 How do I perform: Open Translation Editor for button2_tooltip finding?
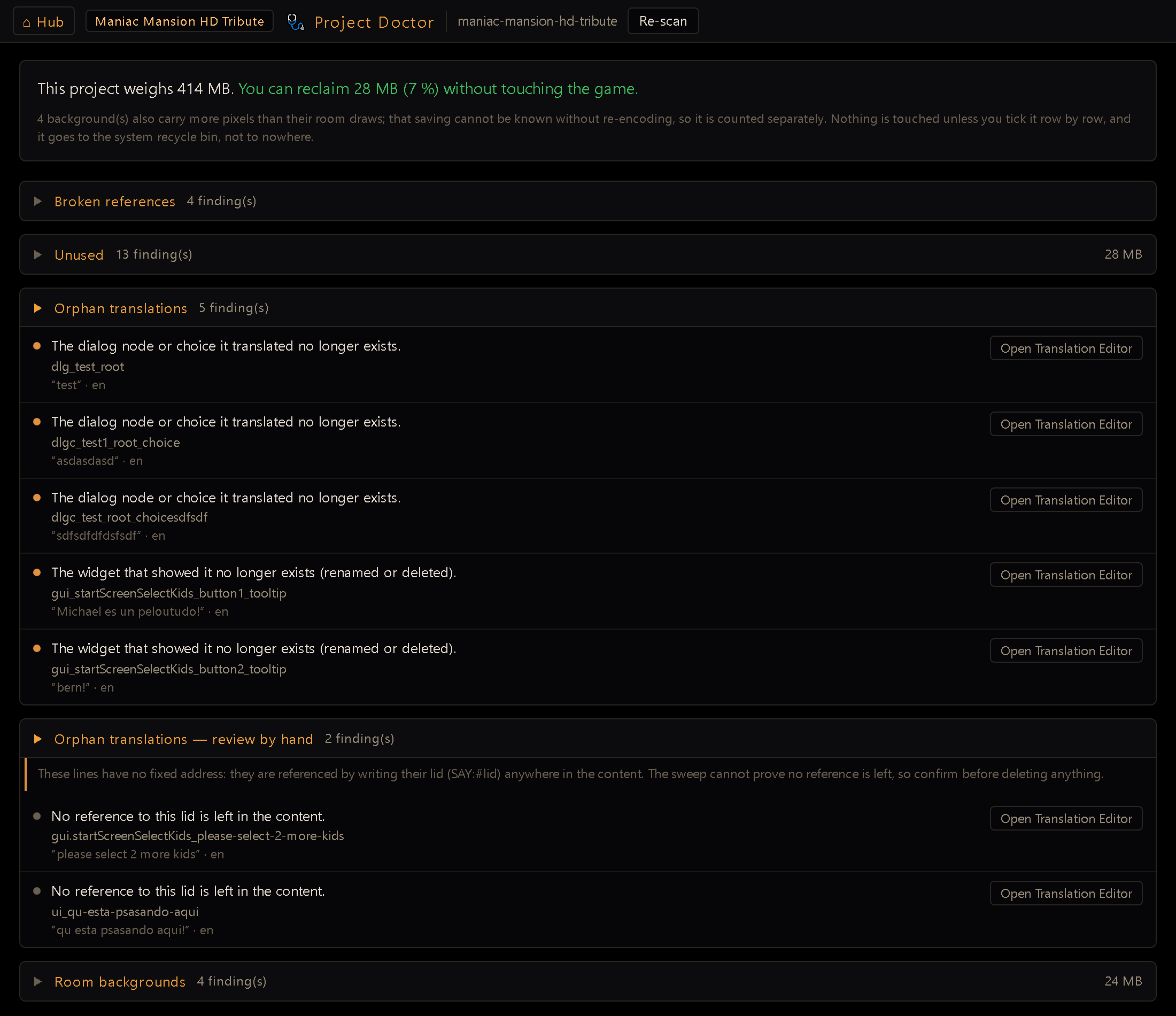[1066, 651]
